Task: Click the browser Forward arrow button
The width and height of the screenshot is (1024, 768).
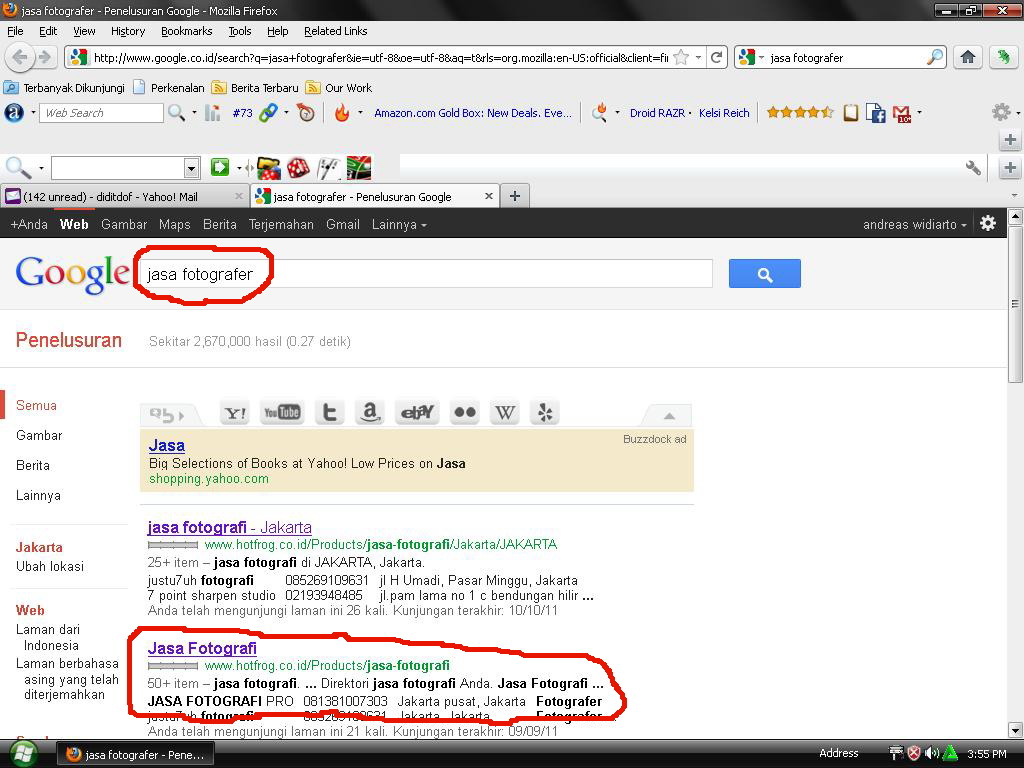Action: 44,57
